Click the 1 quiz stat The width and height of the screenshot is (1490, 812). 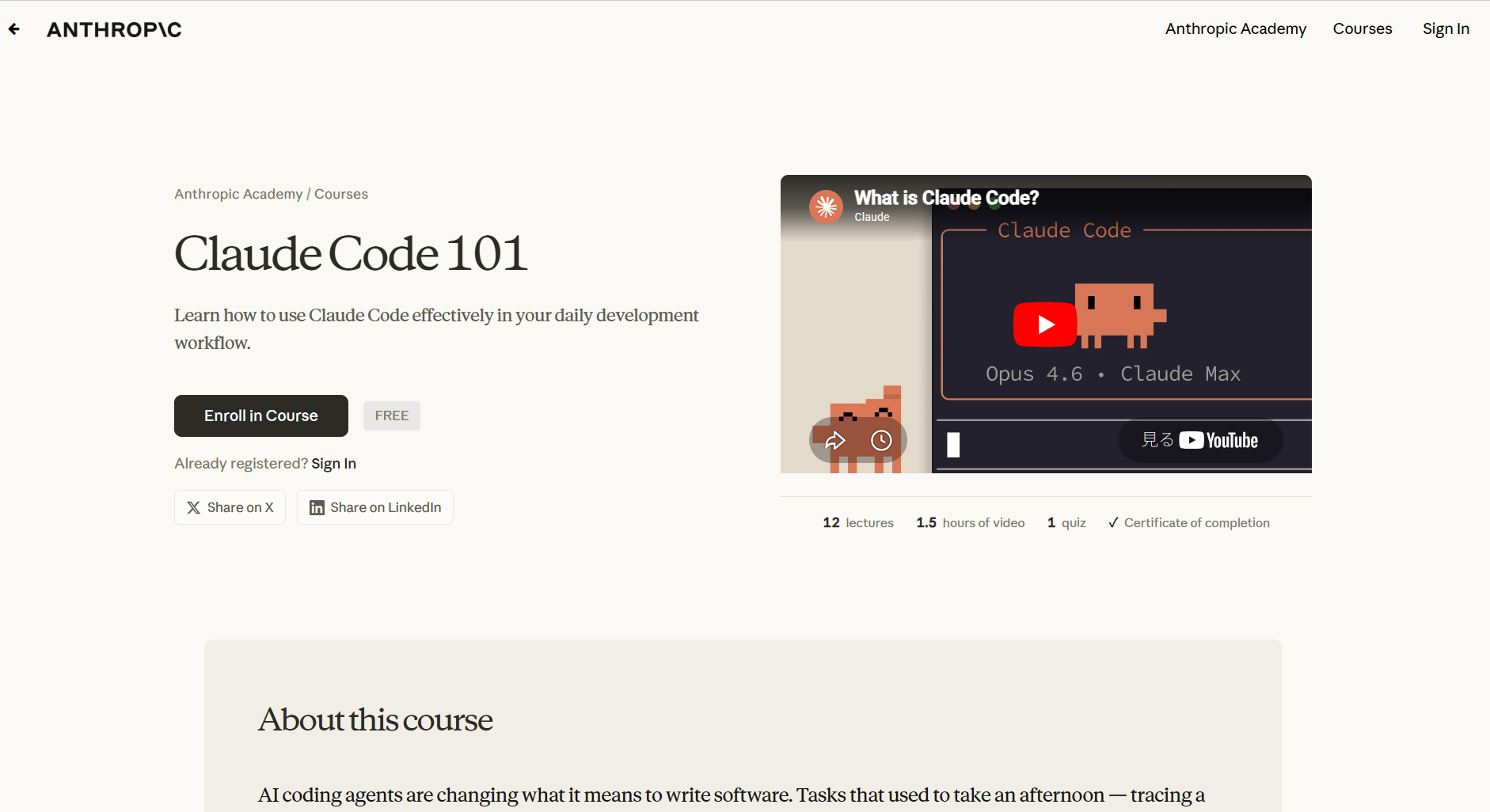point(1066,522)
